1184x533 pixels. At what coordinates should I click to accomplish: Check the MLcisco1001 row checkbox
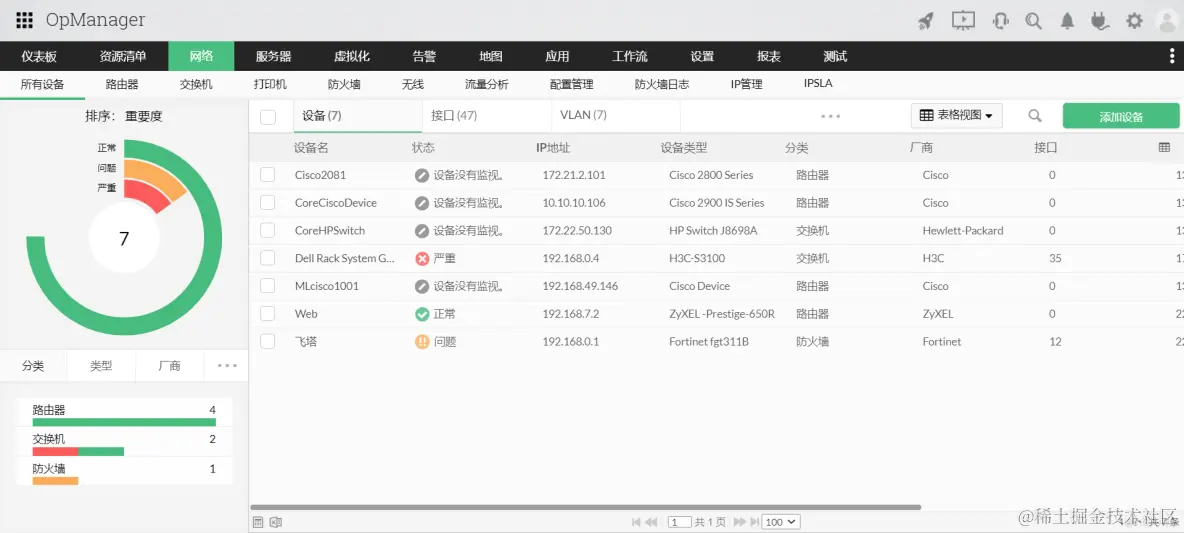267,286
